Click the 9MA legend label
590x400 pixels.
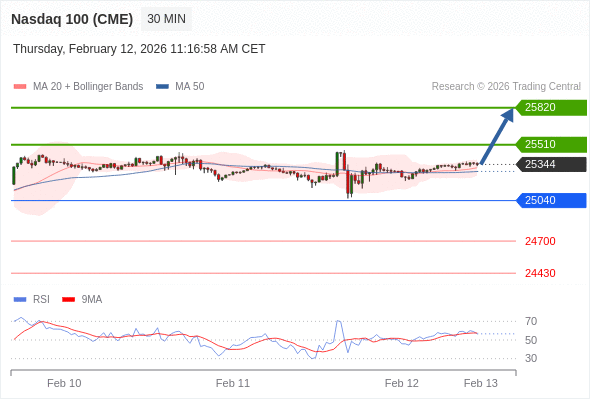coord(92,300)
